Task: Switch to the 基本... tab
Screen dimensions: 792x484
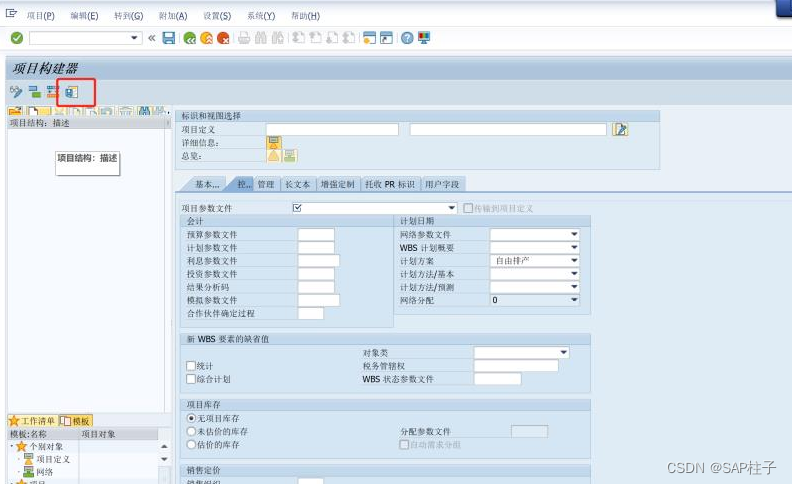Action: coord(207,184)
